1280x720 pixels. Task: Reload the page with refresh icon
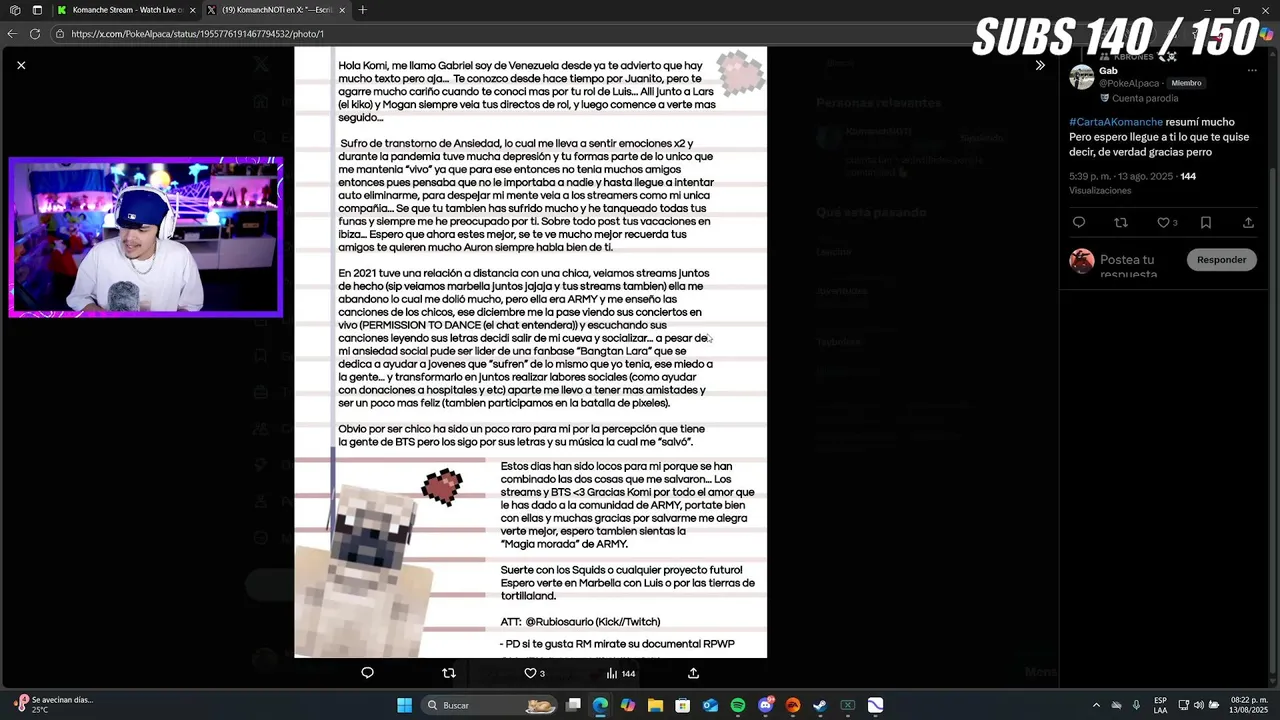[x=35, y=33]
